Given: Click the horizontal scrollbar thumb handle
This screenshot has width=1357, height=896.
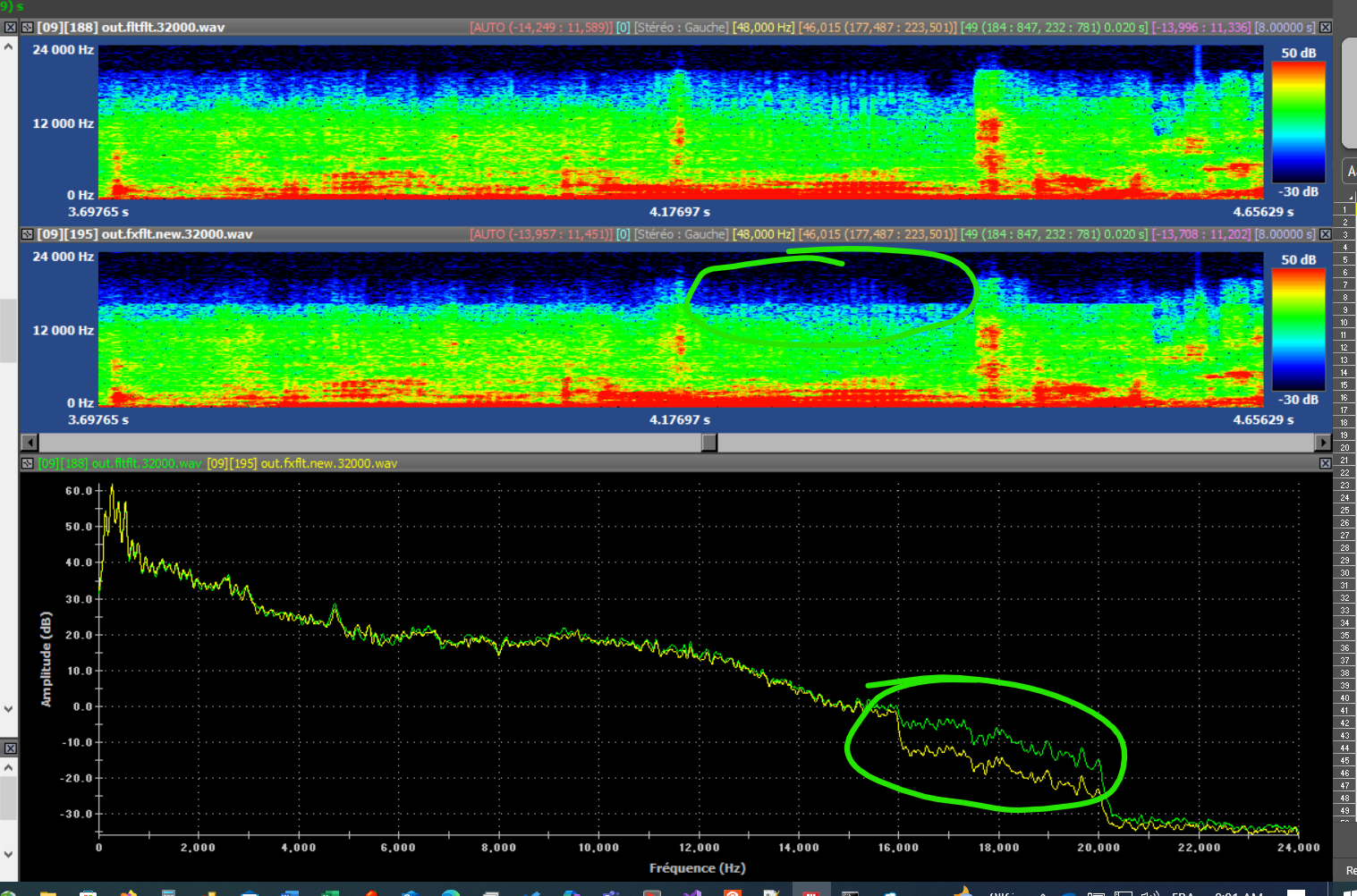Looking at the screenshot, I should (x=708, y=443).
